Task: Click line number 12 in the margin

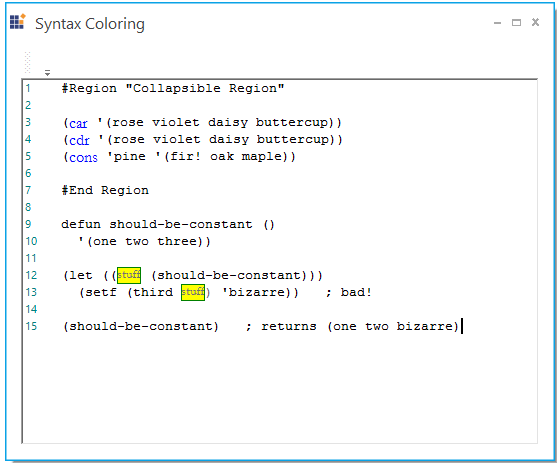Action: coord(31,275)
